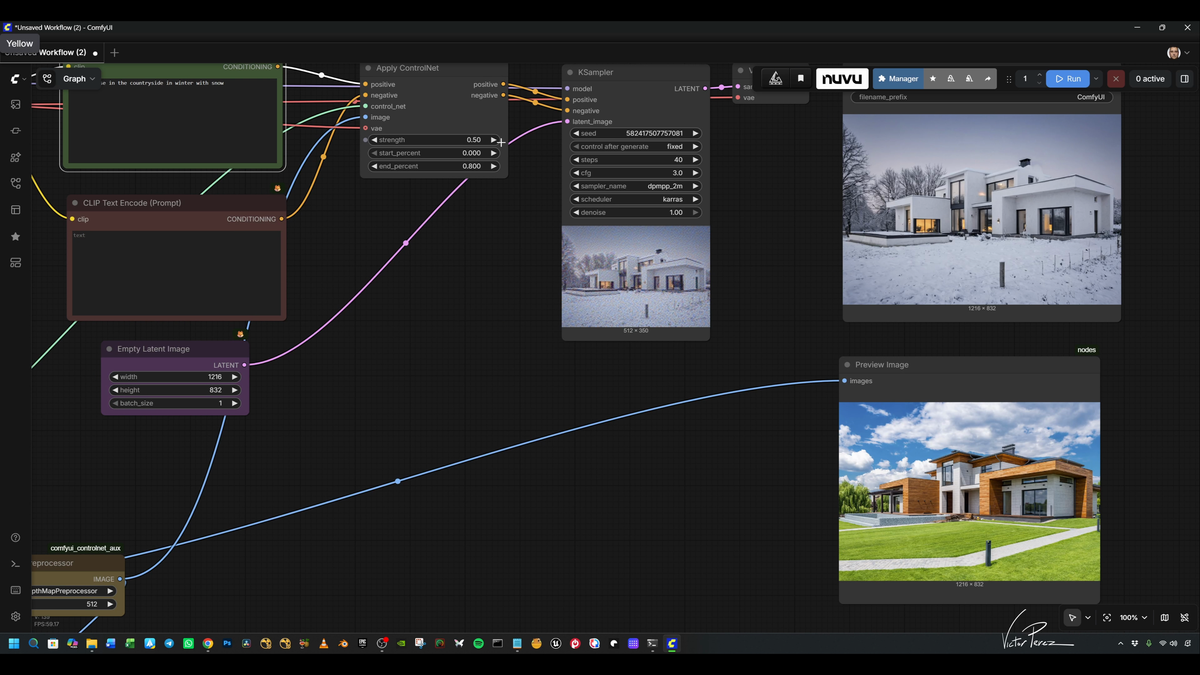
Task: Increase the Empty Latent width right arrow
Action: [235, 377]
